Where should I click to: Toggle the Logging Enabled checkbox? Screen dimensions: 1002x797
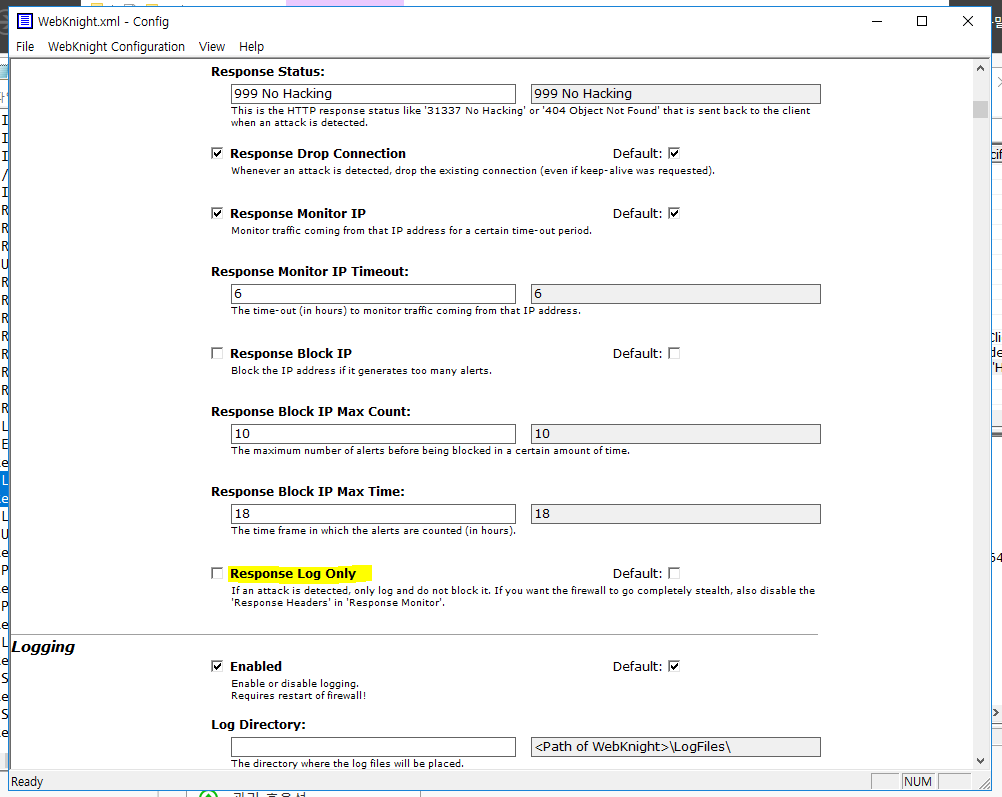tap(217, 666)
